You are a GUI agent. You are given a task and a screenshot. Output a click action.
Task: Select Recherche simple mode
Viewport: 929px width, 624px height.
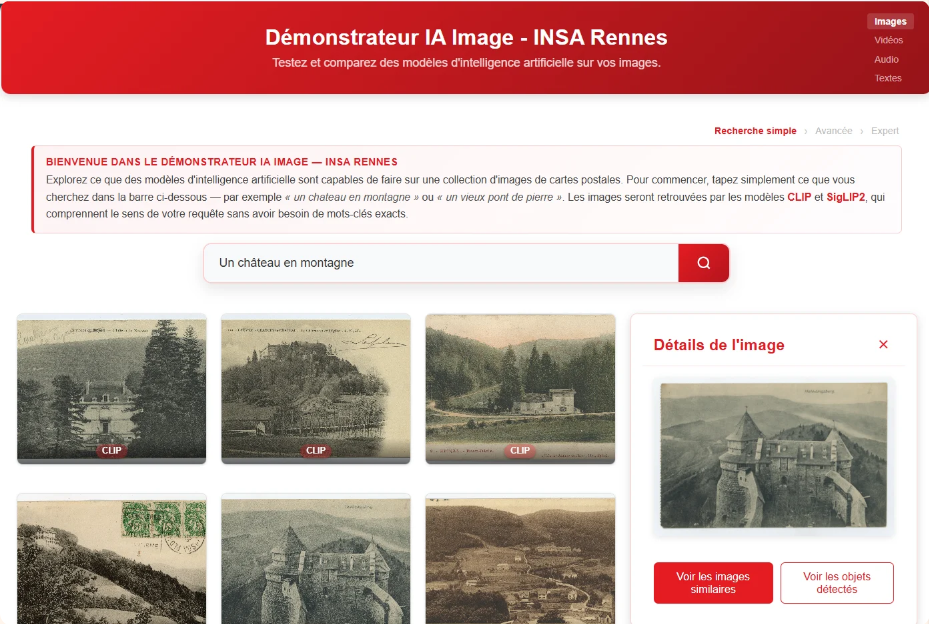click(755, 130)
